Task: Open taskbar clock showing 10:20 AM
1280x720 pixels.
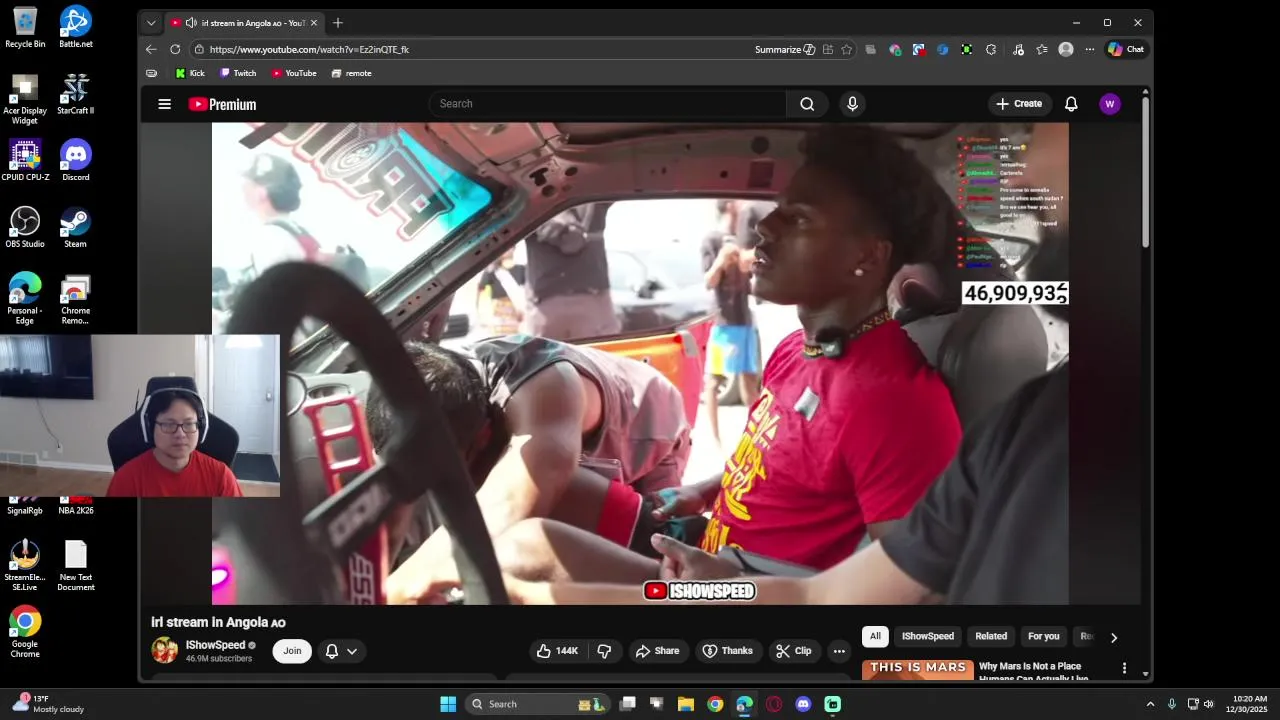Action: [x=1250, y=704]
